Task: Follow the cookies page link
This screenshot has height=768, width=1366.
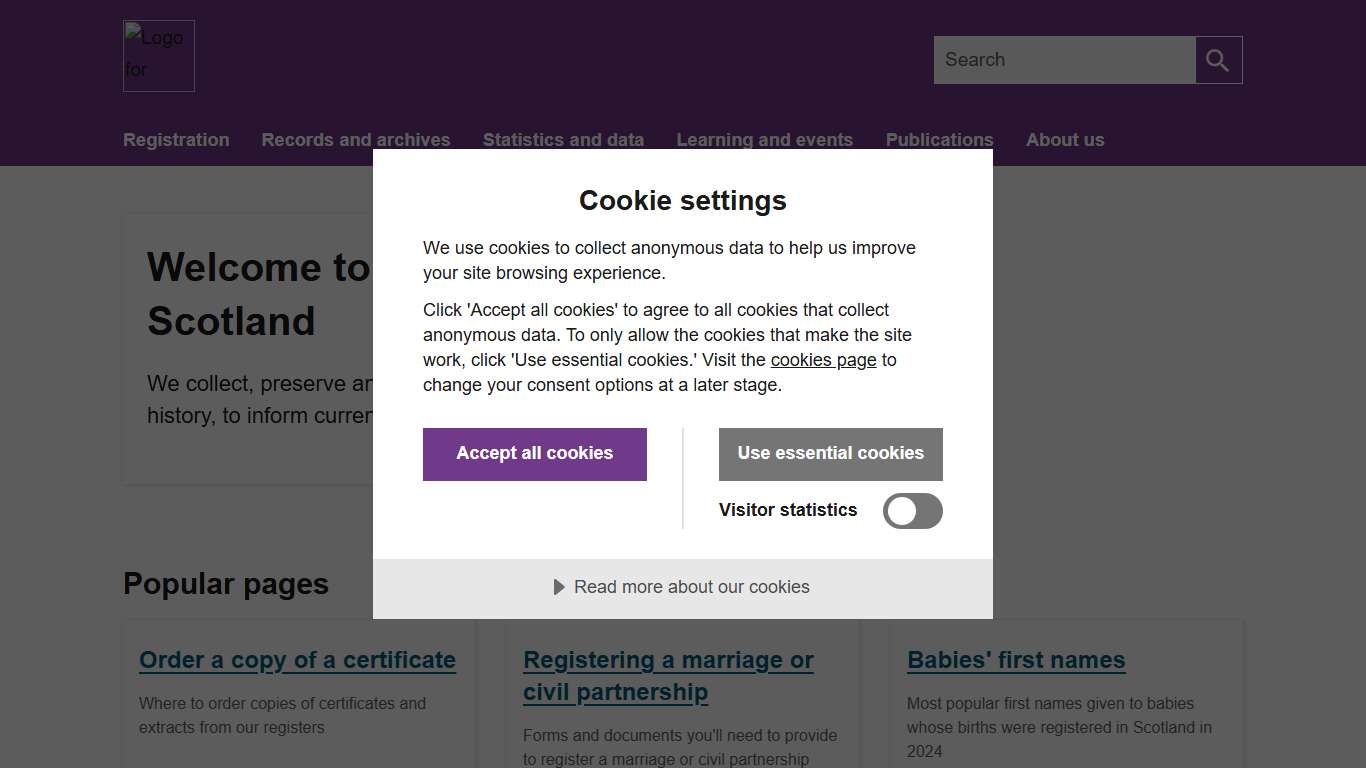Action: (x=823, y=360)
